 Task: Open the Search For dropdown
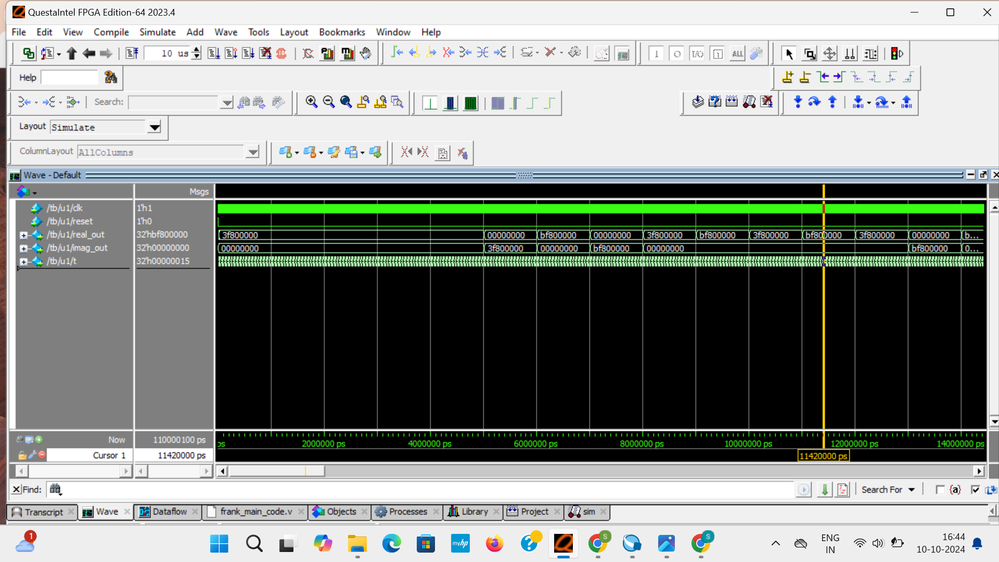pyautogui.click(x=910, y=490)
